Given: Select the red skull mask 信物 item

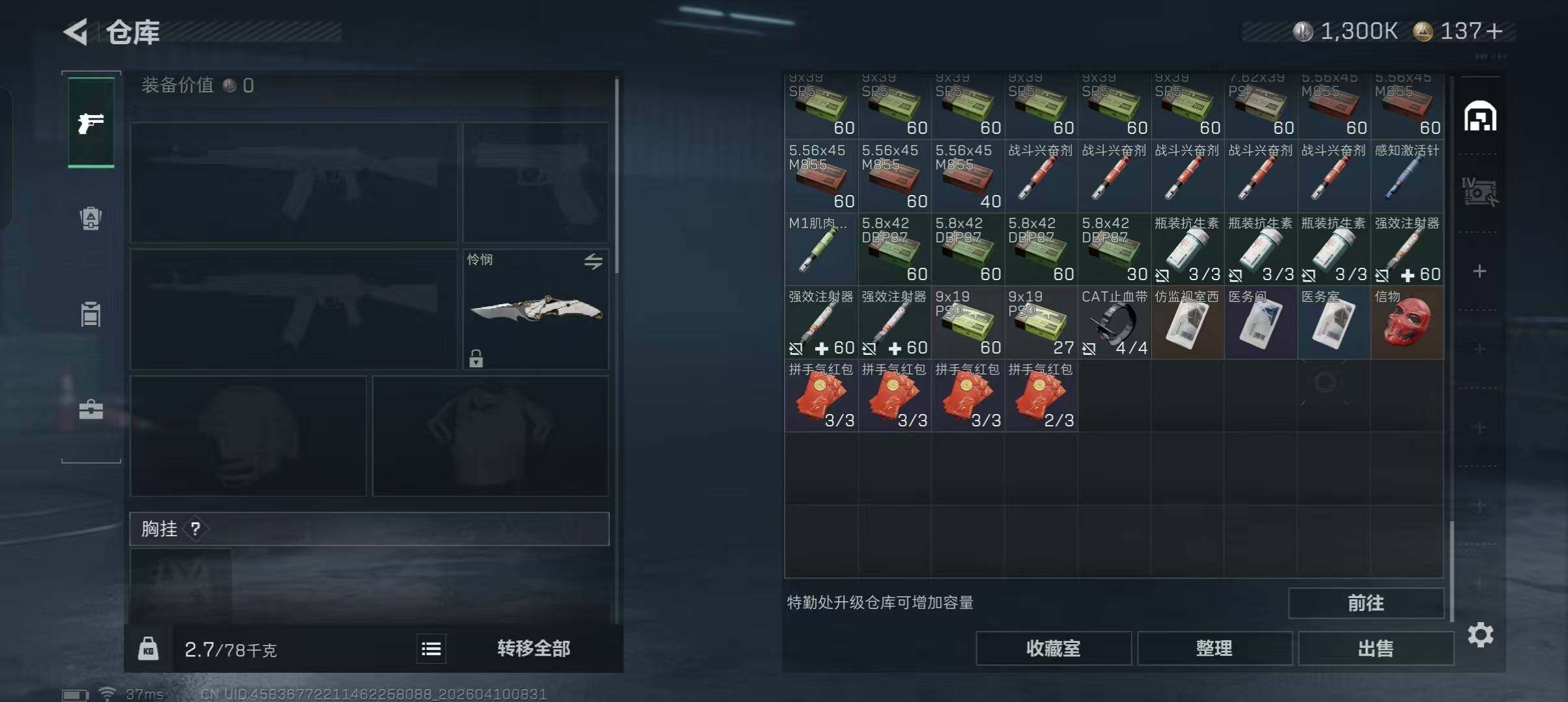Looking at the screenshot, I should point(1407,322).
